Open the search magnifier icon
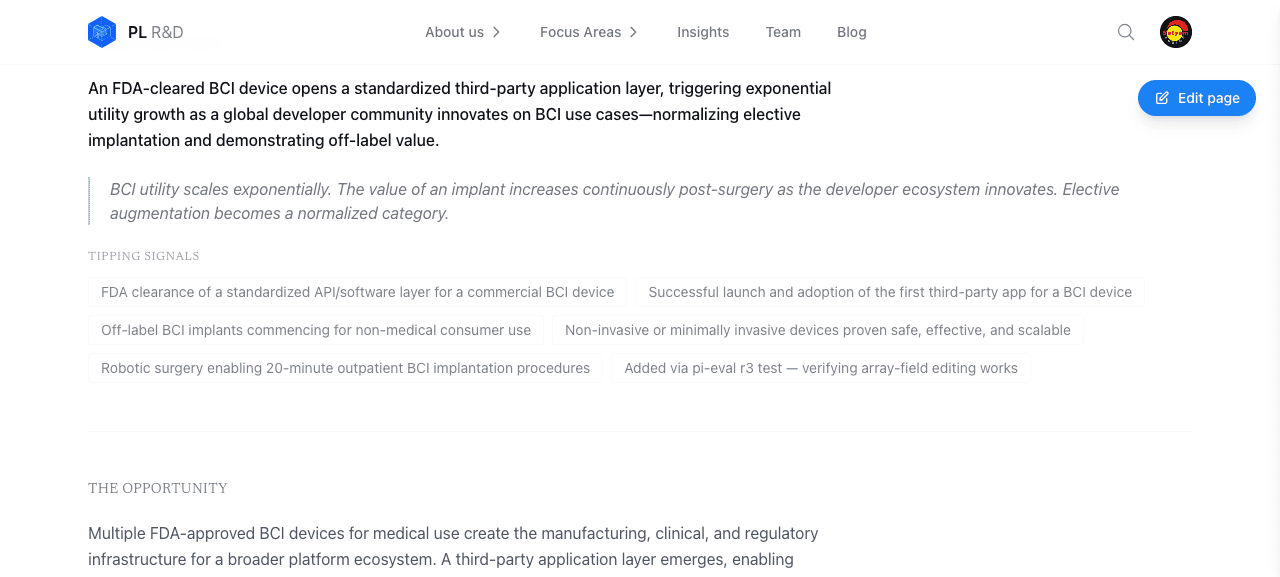The image size is (1280, 577). (x=1126, y=32)
